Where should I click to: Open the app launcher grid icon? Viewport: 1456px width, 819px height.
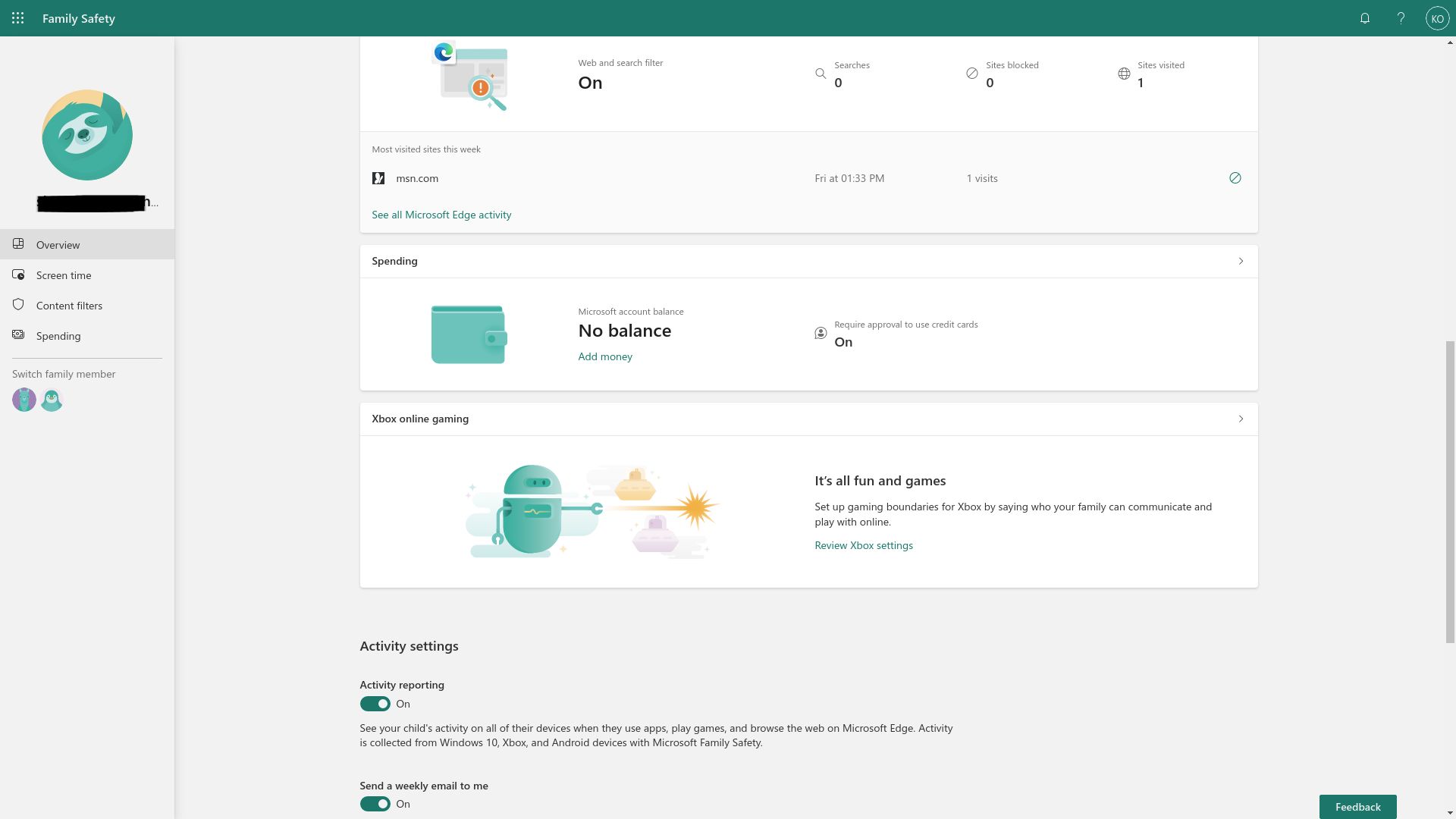[x=18, y=18]
